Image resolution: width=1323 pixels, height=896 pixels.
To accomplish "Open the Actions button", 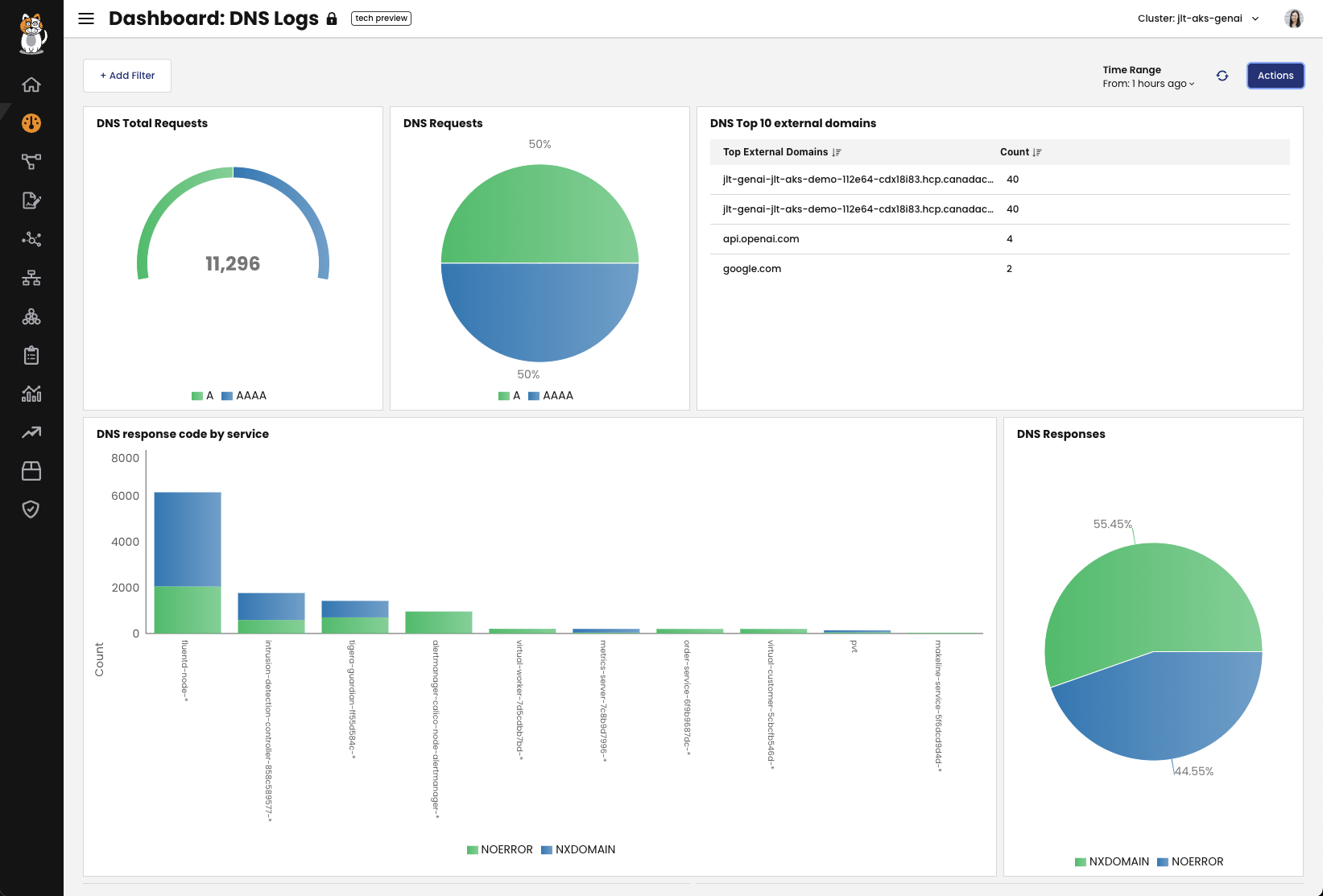I will pyautogui.click(x=1275, y=76).
